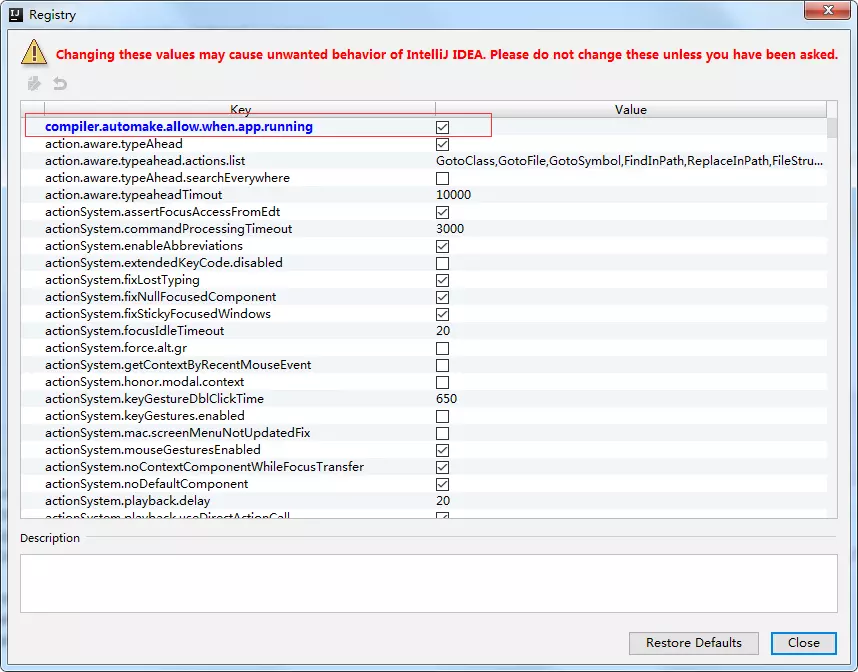Enable actionSystem.keyGestures.enabled checkbox
This screenshot has height=672, width=858.
pos(442,416)
